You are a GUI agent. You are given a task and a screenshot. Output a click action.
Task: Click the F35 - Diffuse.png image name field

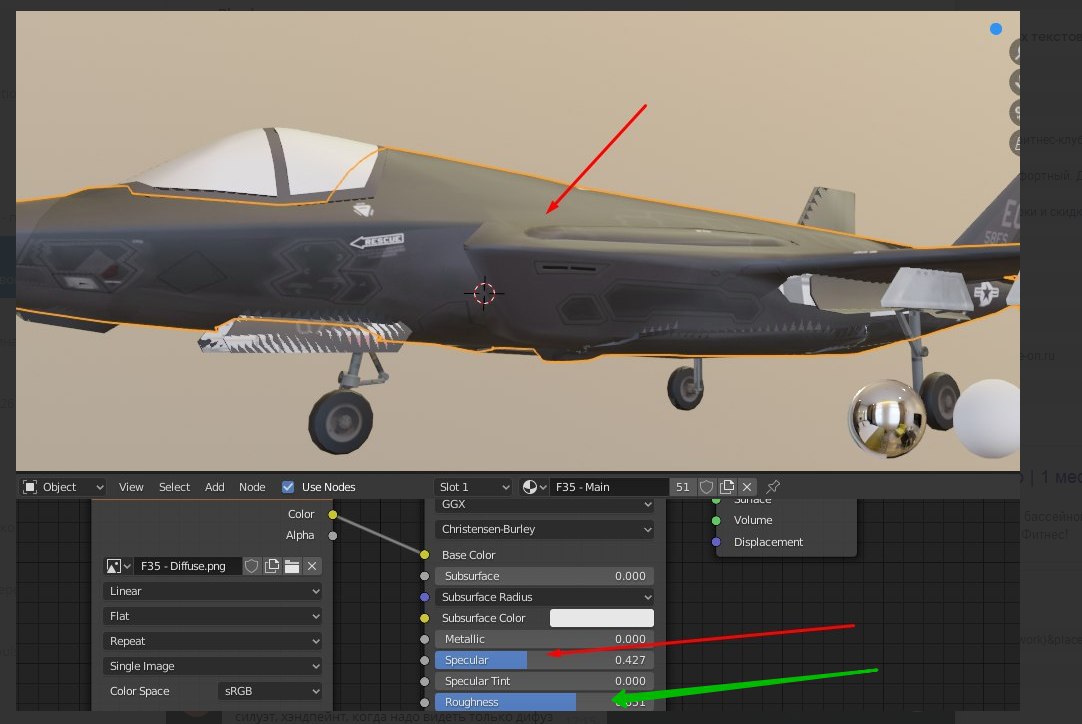click(x=187, y=567)
